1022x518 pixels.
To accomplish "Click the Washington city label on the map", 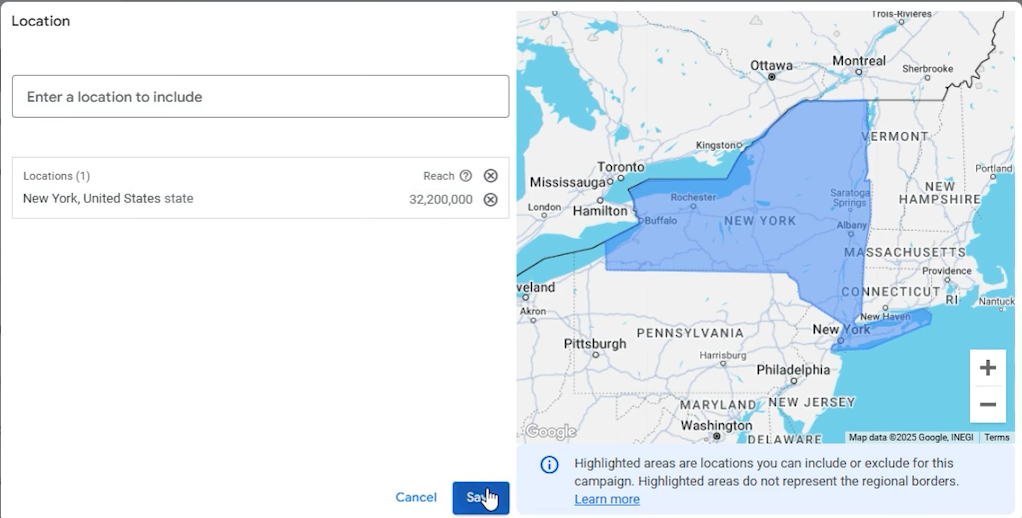I will click(716, 425).
